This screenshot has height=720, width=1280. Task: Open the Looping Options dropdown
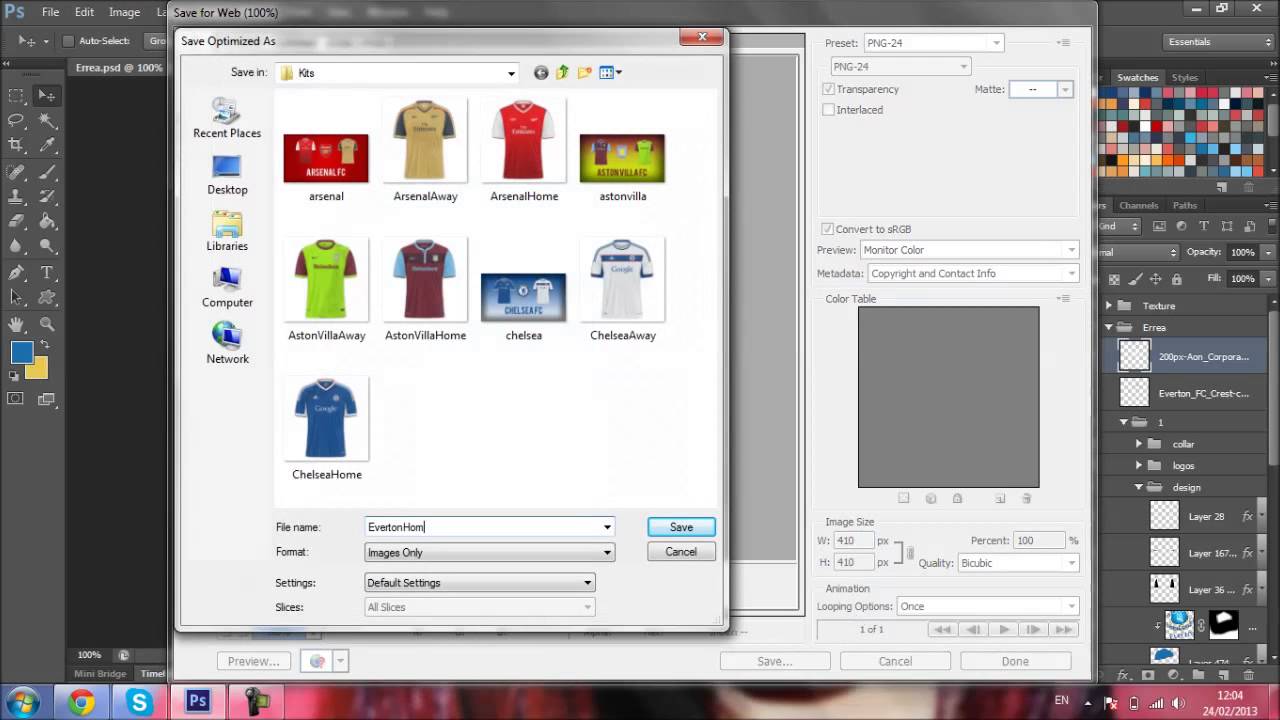click(x=986, y=606)
